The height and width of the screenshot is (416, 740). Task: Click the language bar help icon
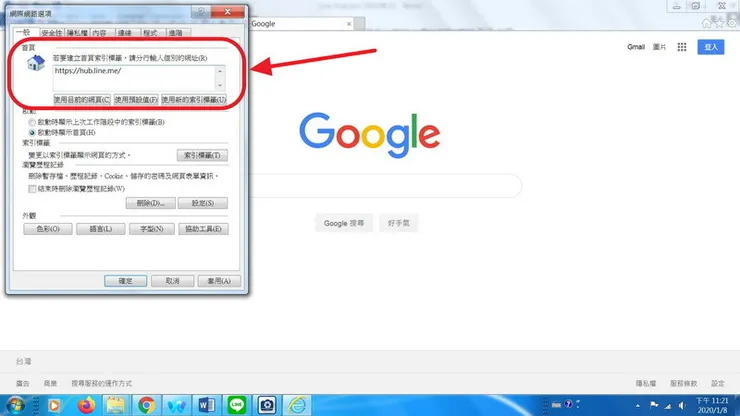568,404
